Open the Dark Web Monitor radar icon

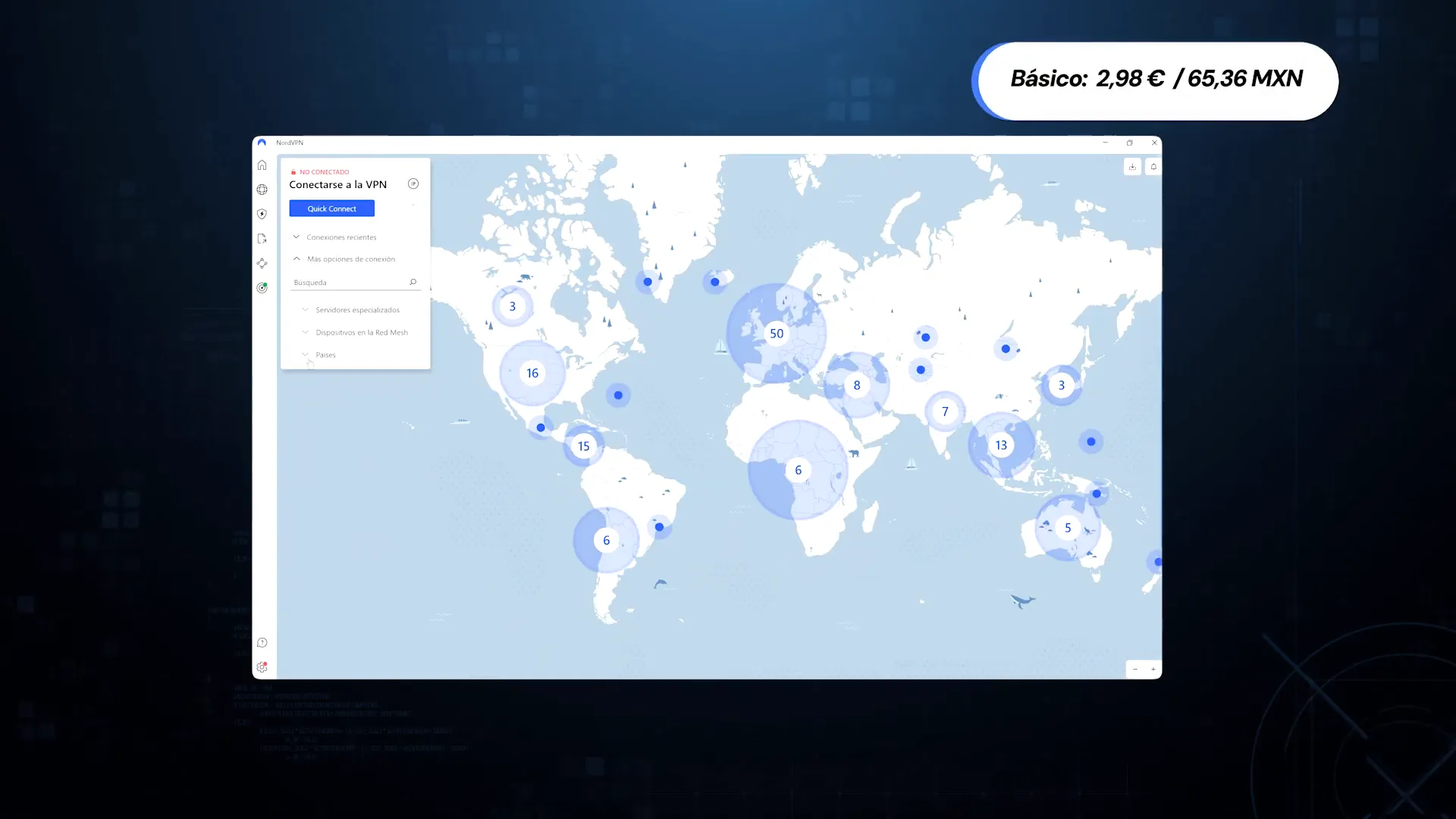[262, 287]
